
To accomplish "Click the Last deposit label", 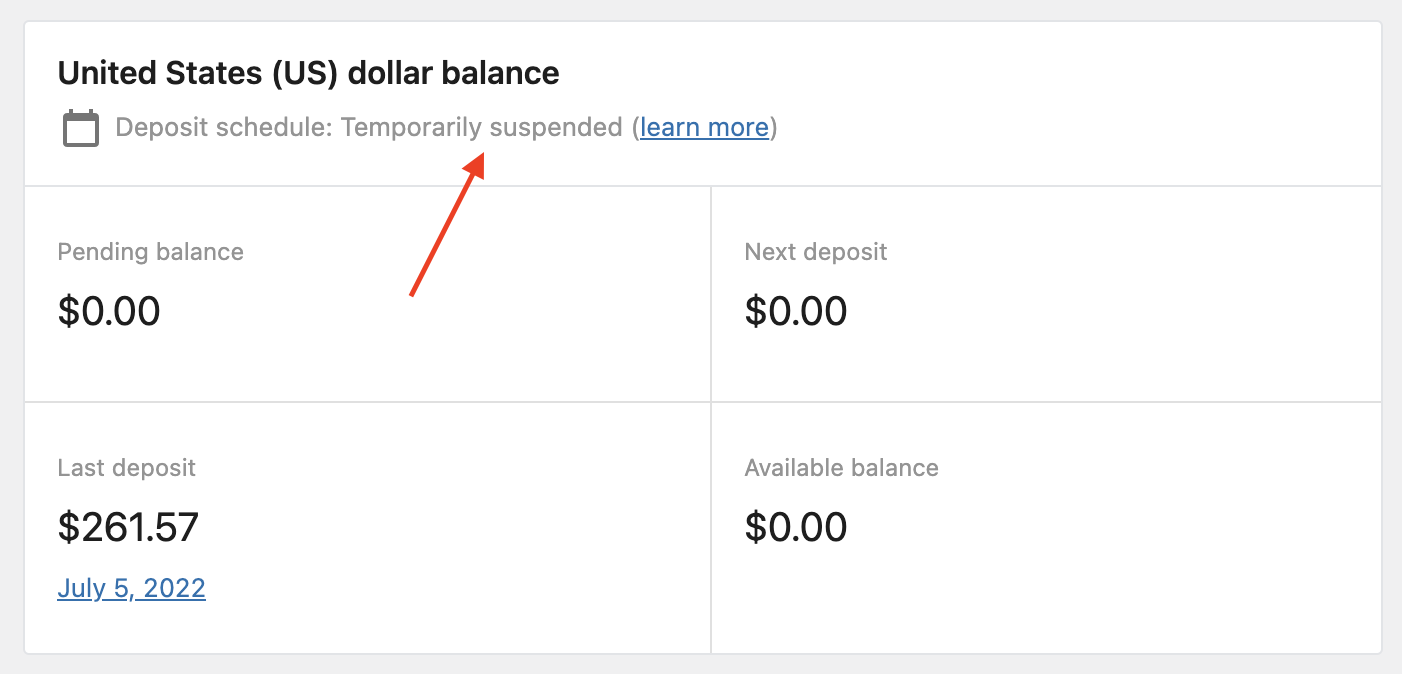I will click(x=126, y=467).
